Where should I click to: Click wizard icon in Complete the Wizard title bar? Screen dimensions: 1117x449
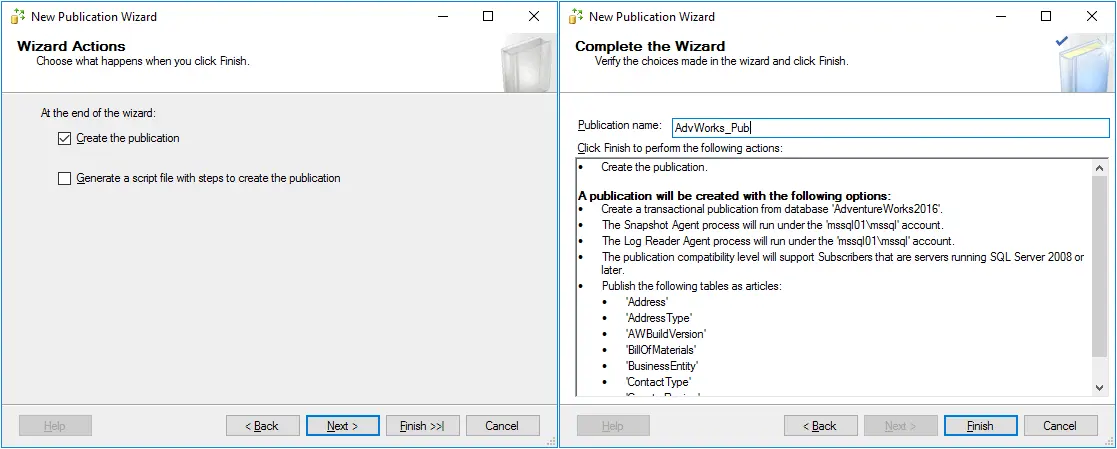point(577,16)
